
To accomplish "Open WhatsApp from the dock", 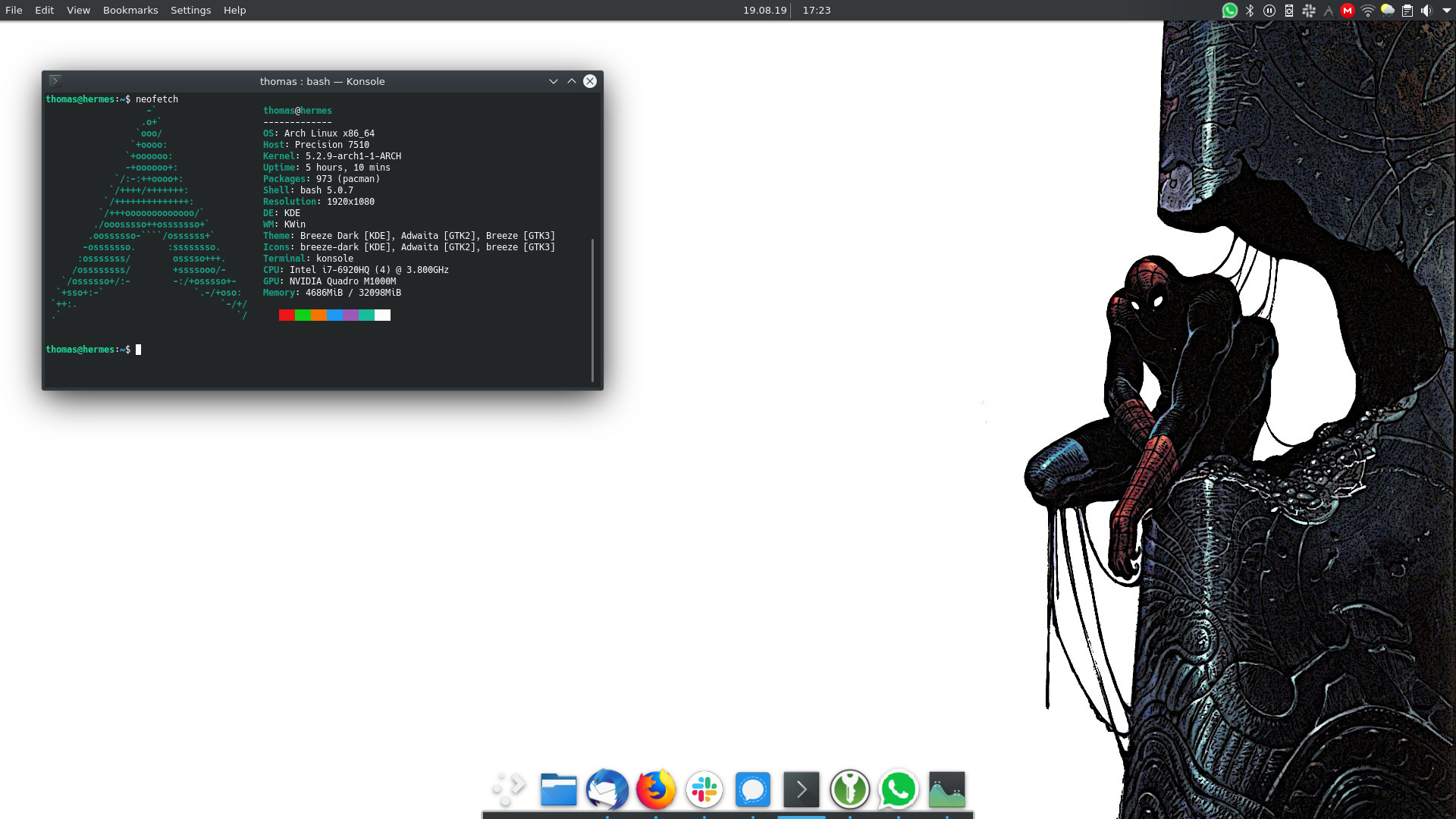I will coord(899,789).
